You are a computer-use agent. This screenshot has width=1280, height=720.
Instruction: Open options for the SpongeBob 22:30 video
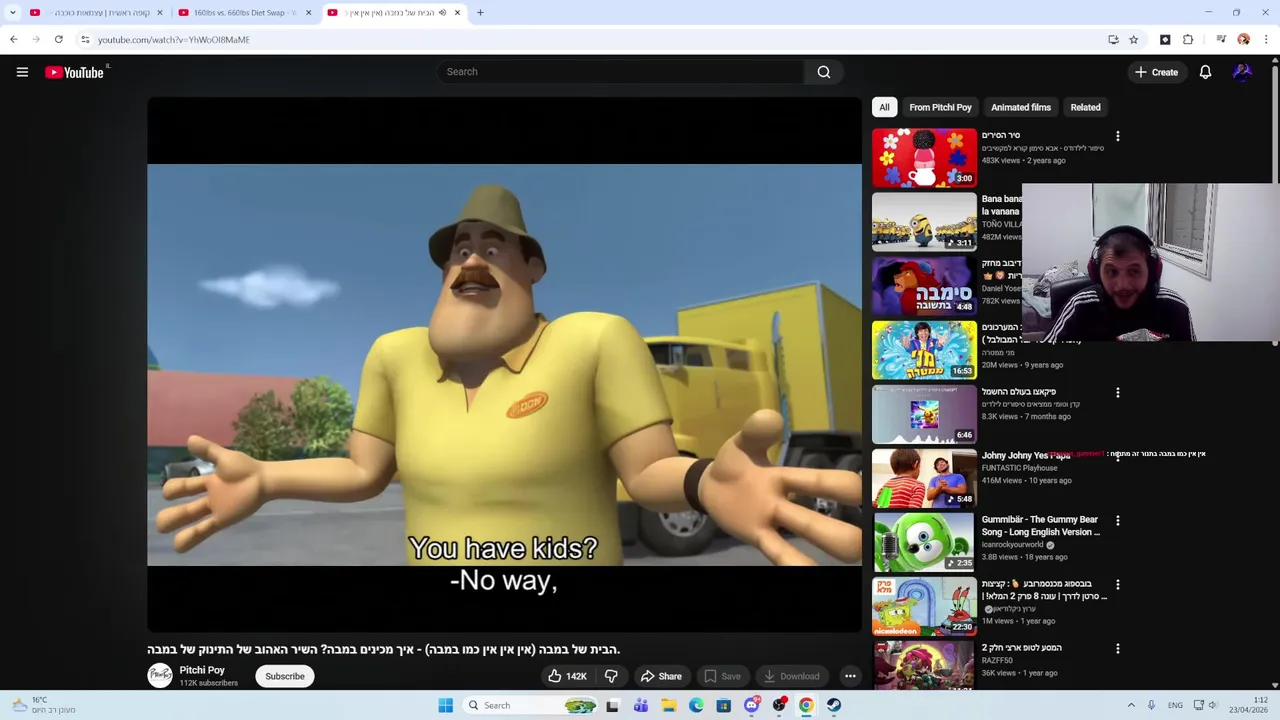(1118, 584)
